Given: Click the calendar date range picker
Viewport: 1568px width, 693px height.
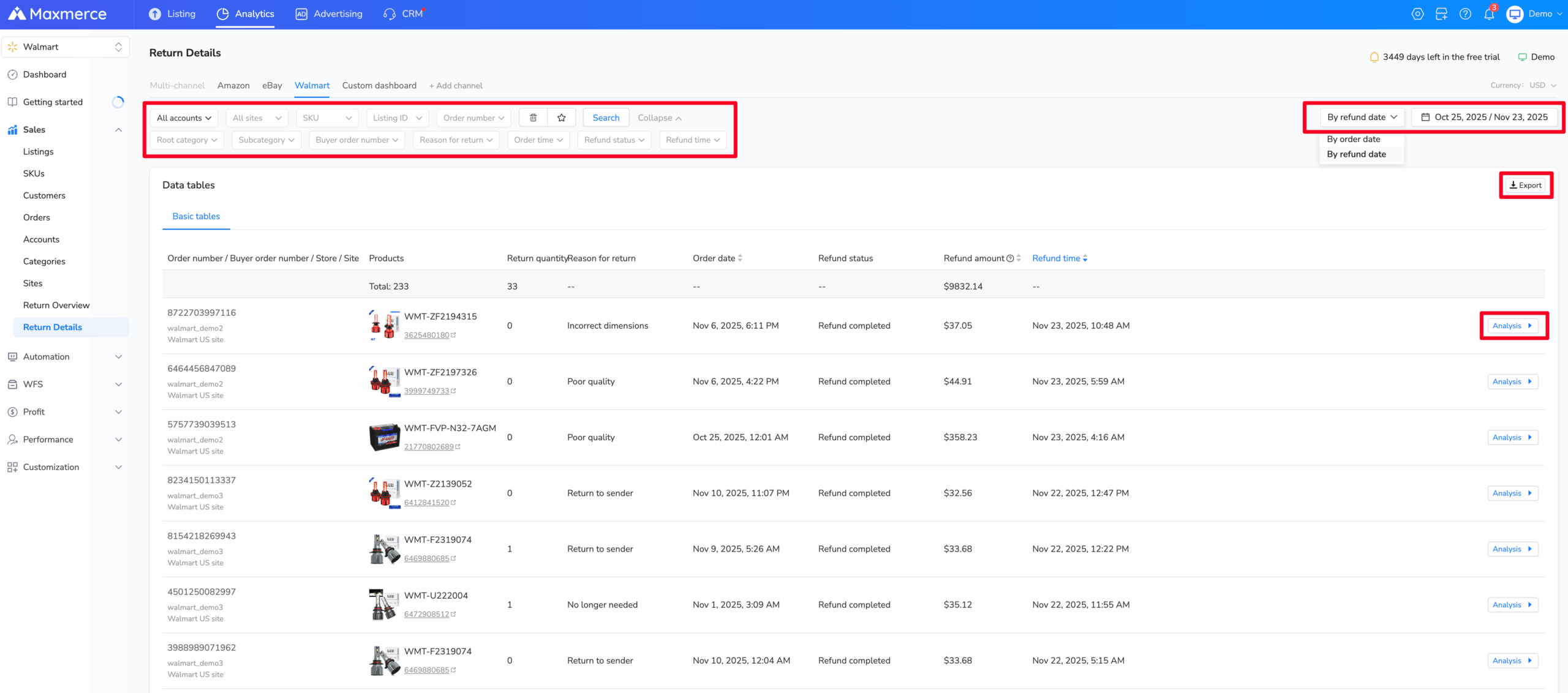Looking at the screenshot, I should [1484, 117].
